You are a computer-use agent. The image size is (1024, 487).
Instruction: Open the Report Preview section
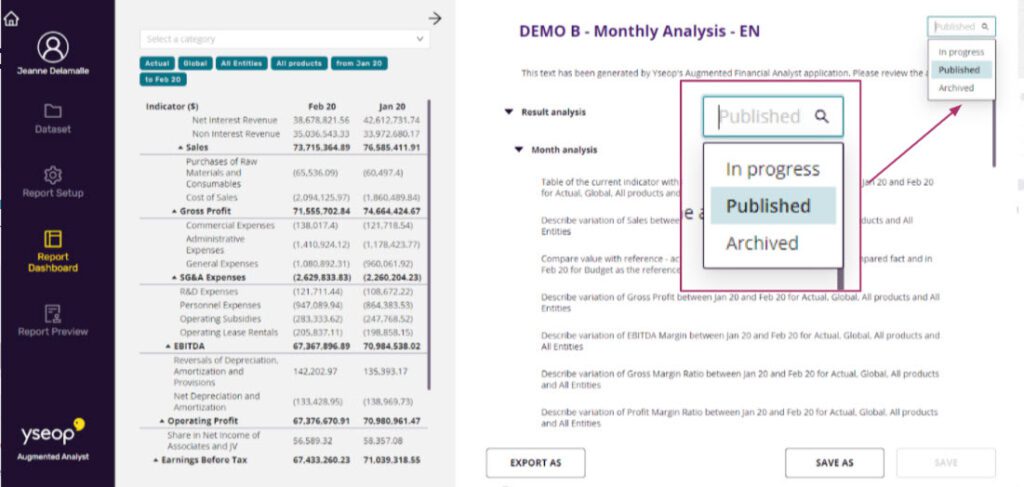tap(53, 321)
